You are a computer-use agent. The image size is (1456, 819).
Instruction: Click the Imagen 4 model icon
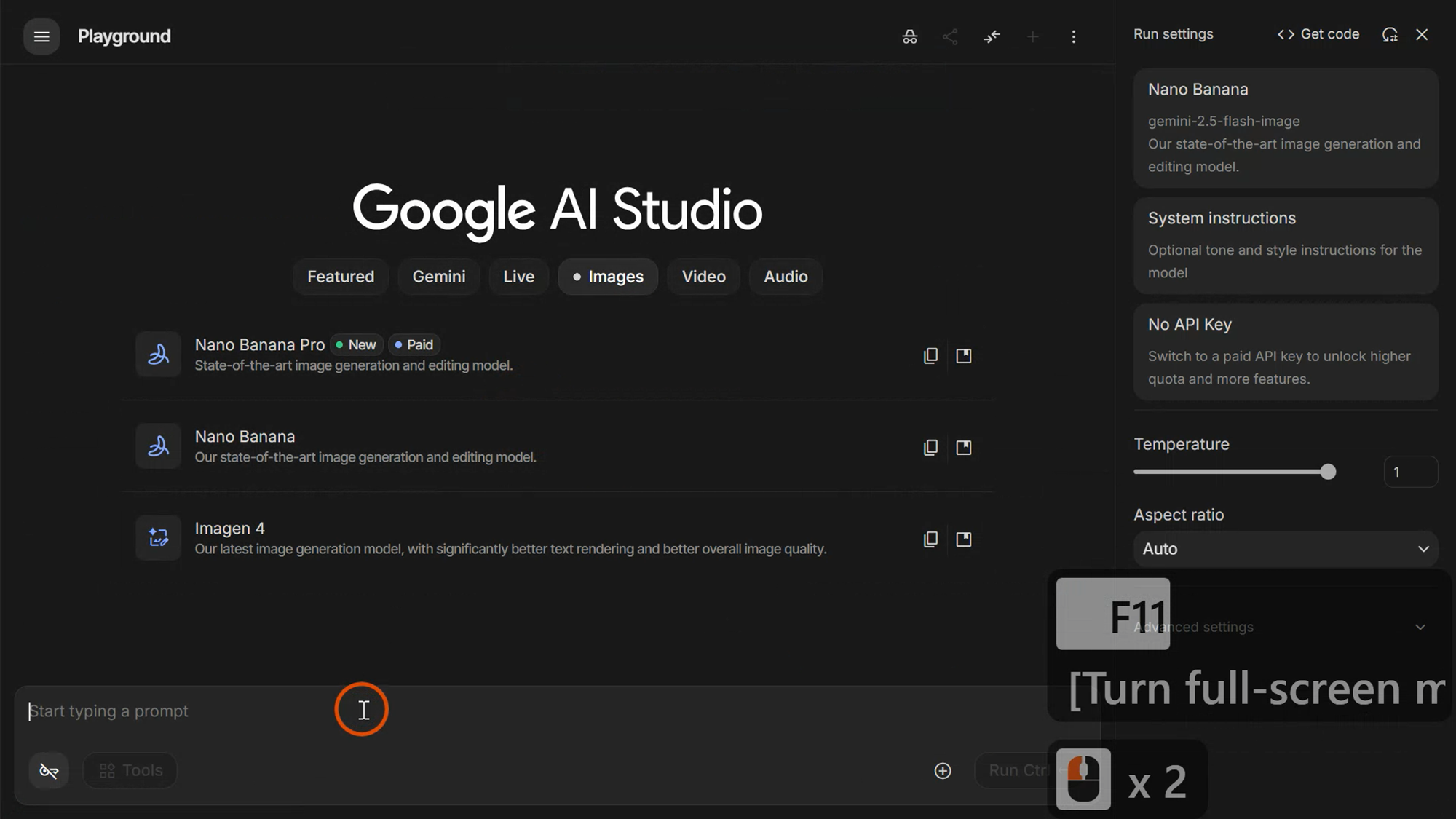tap(158, 538)
